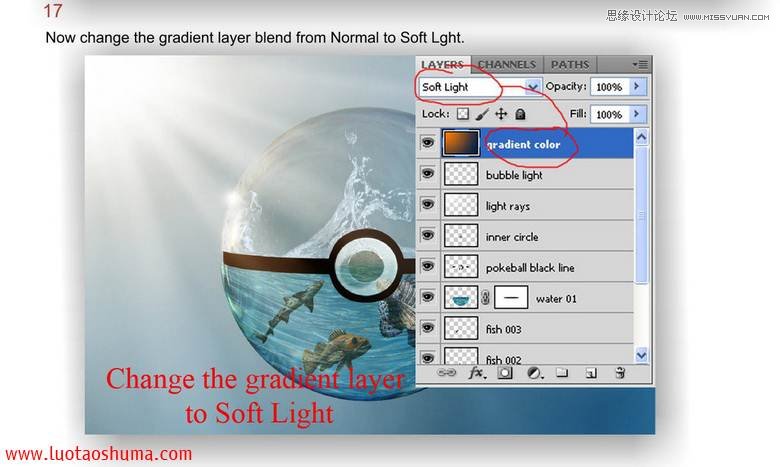Screen dimensions: 780x467
Task: Hide the fish 002 layer
Action: coord(428,357)
